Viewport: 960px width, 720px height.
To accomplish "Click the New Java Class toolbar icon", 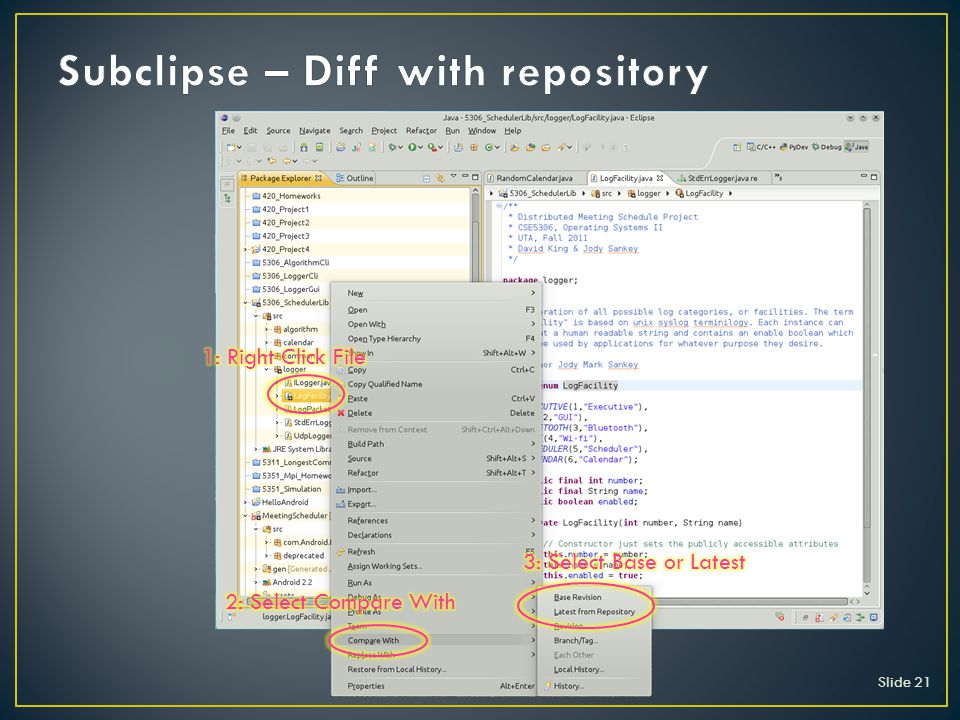I will pyautogui.click(x=489, y=147).
